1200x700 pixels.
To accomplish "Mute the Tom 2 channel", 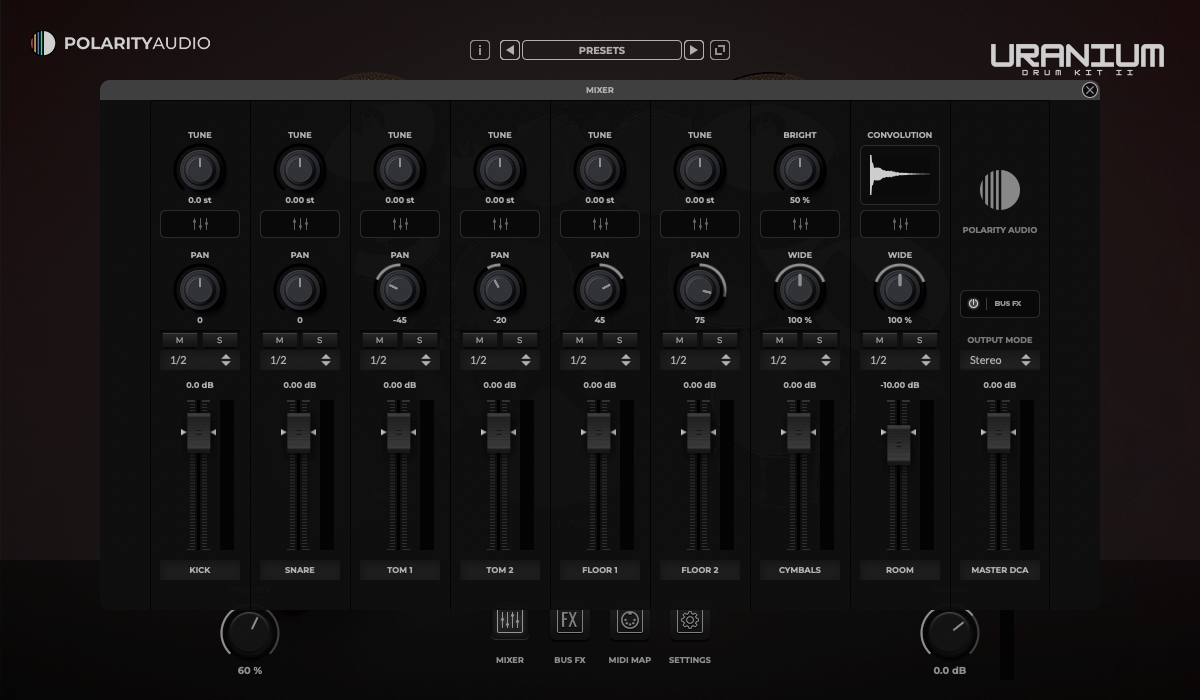I will tap(480, 340).
